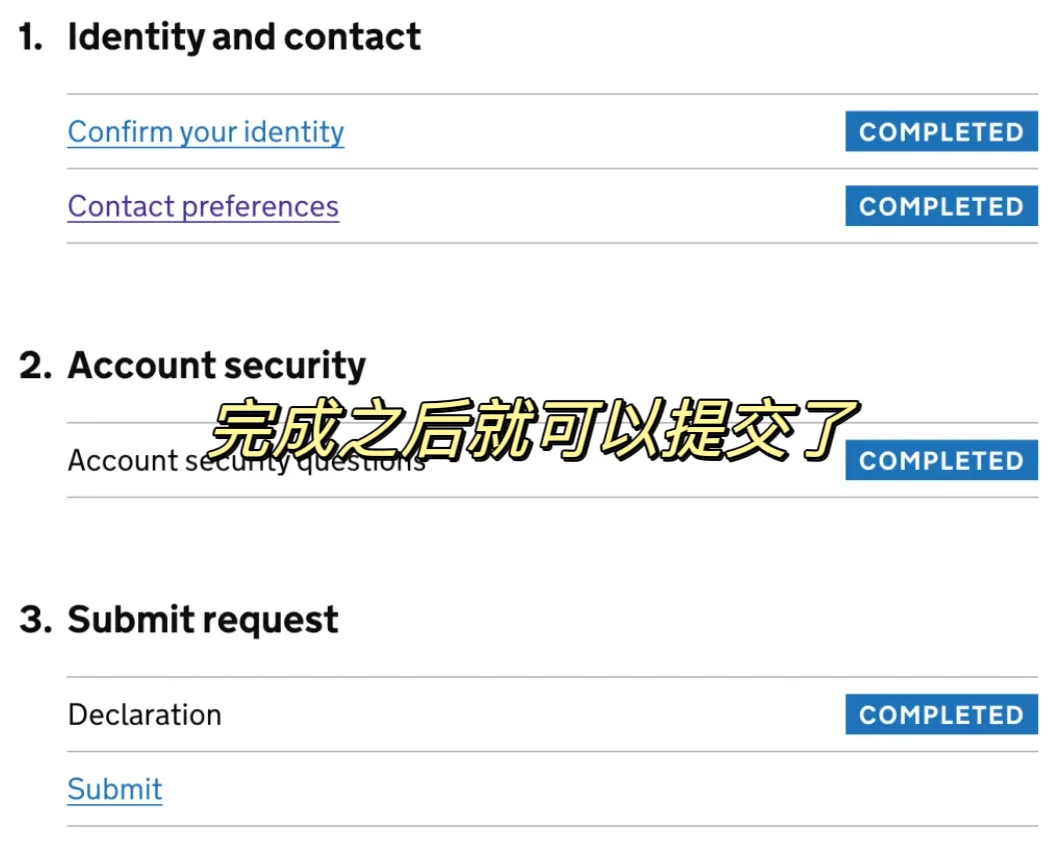The width and height of the screenshot is (1058, 855).
Task: Click the Account security questions item text
Action: pyautogui.click(x=246, y=461)
